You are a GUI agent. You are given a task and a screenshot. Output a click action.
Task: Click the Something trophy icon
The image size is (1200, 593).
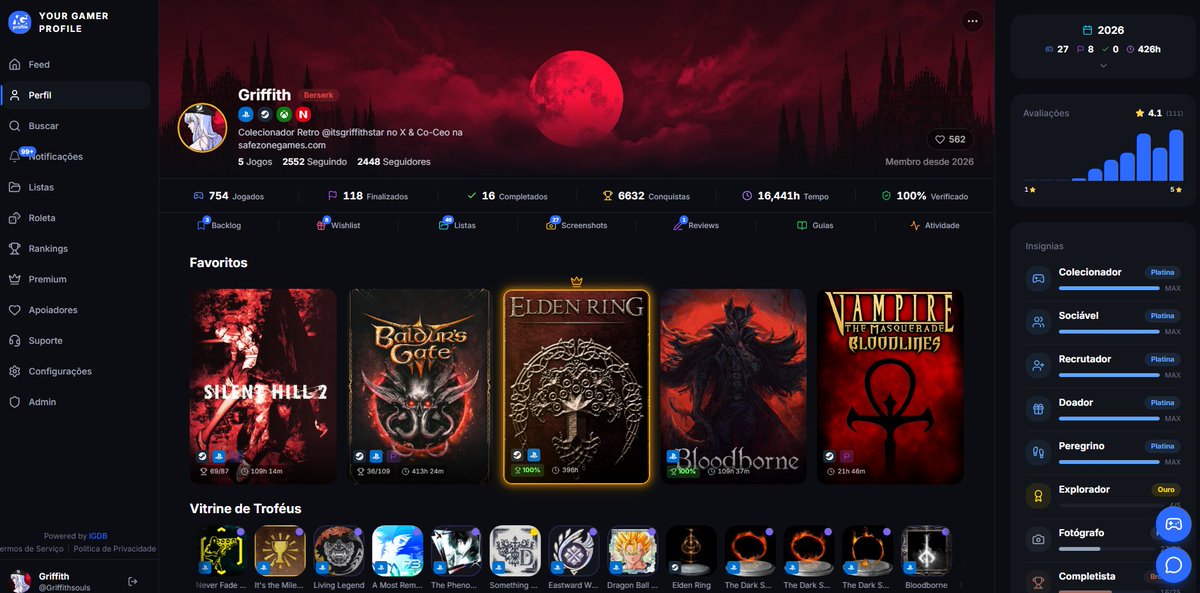point(516,550)
